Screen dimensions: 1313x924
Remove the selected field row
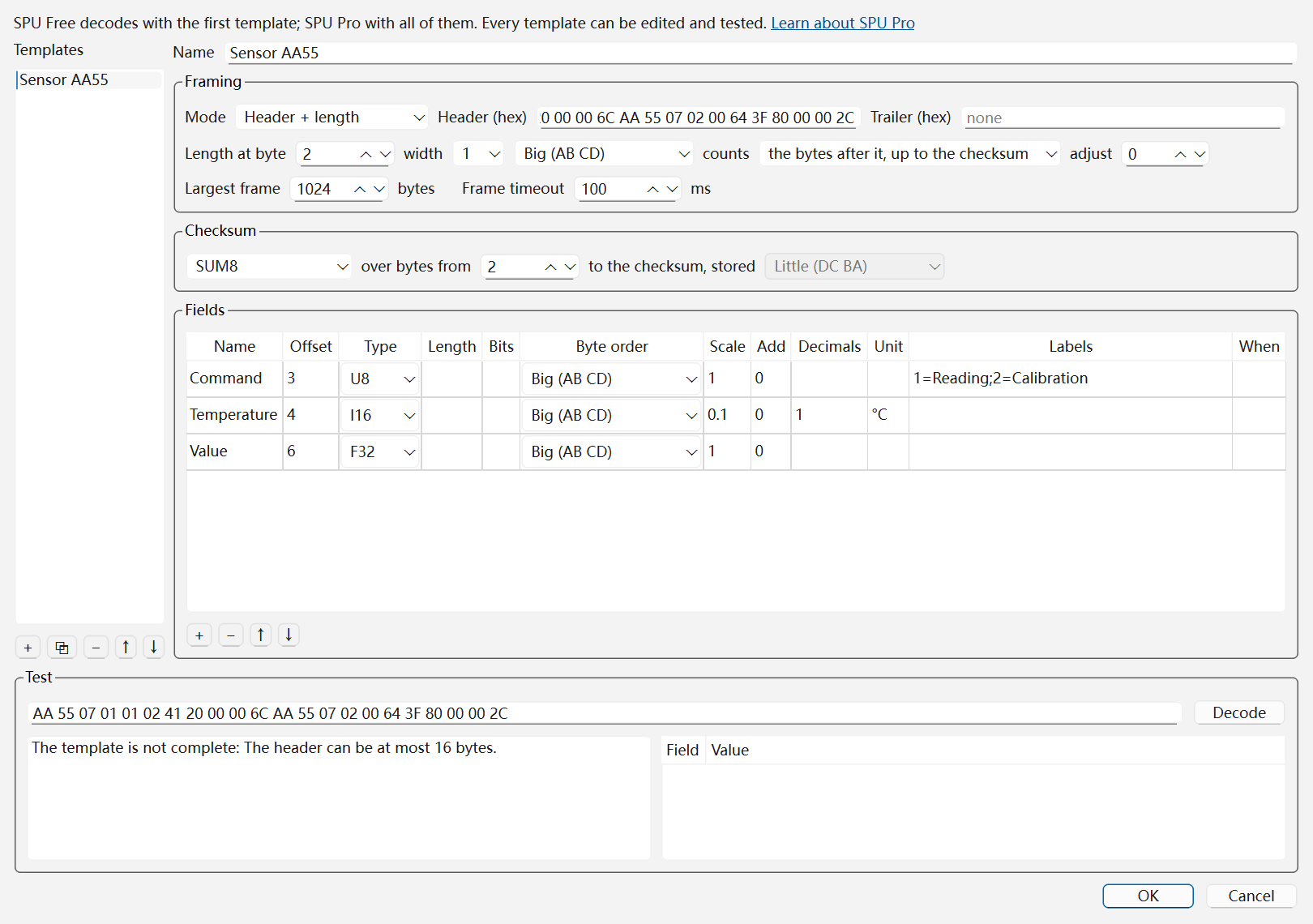coord(231,635)
